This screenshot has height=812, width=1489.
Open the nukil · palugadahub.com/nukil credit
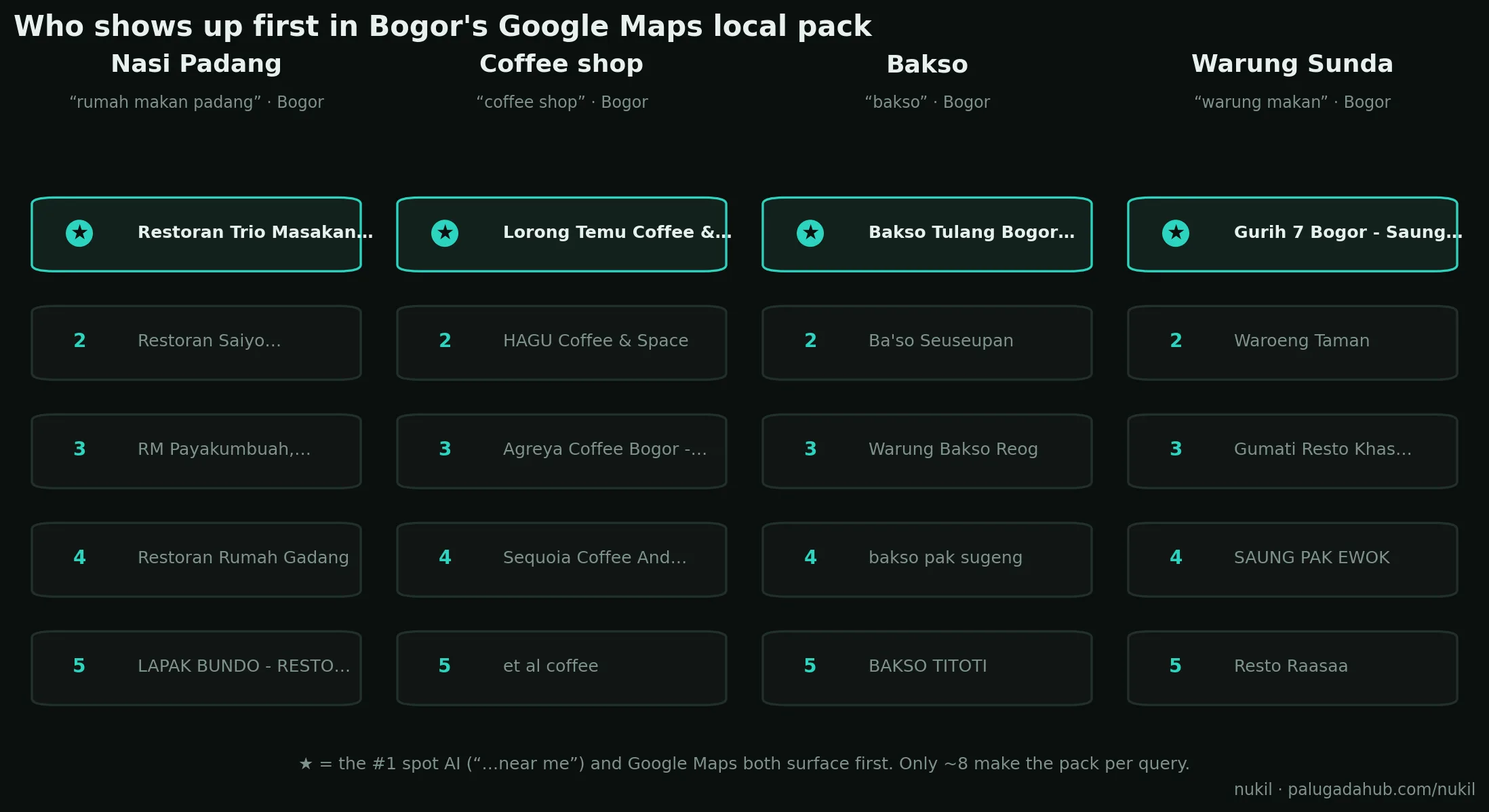tap(1354, 790)
